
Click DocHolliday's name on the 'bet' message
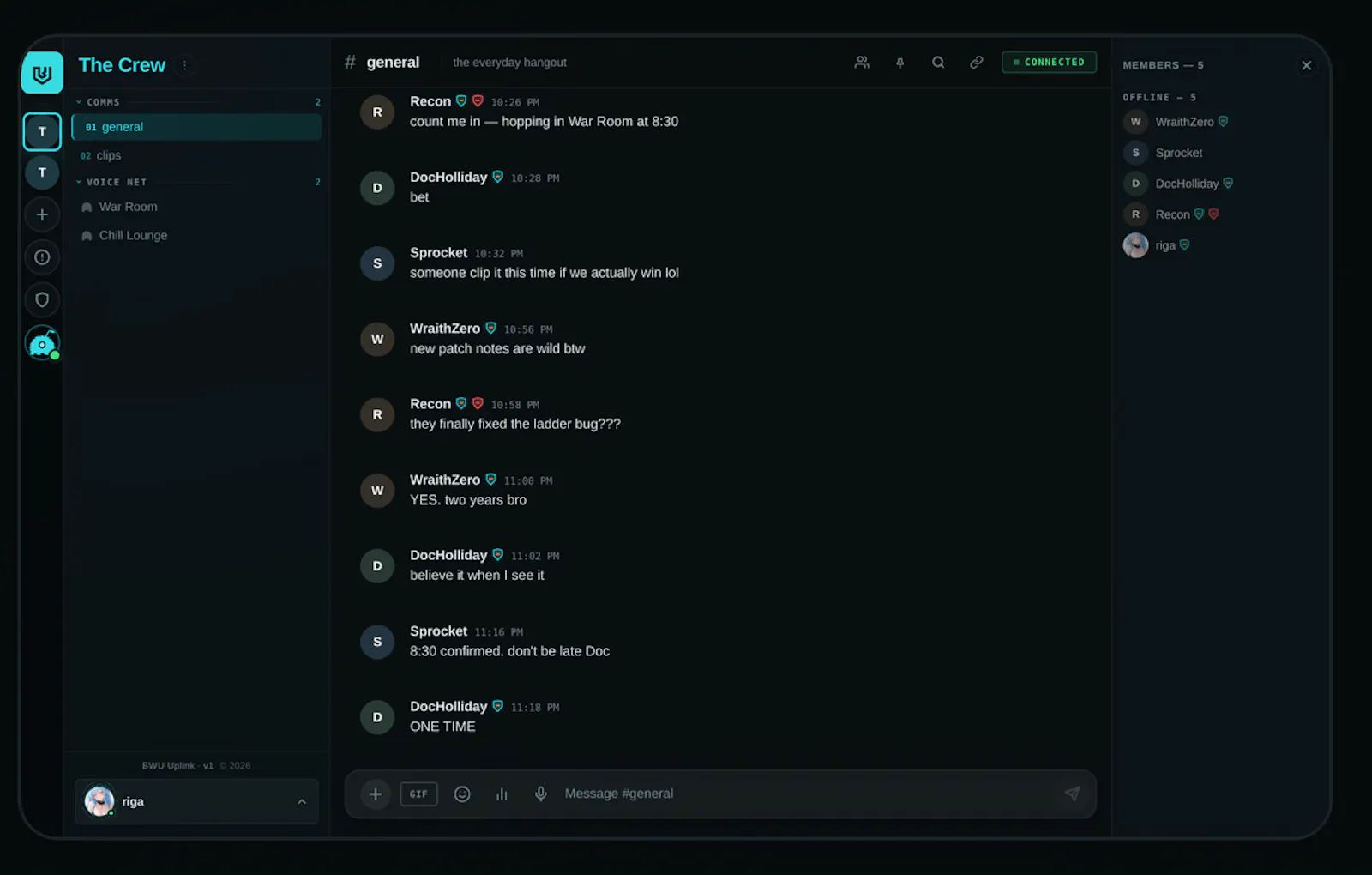click(448, 178)
